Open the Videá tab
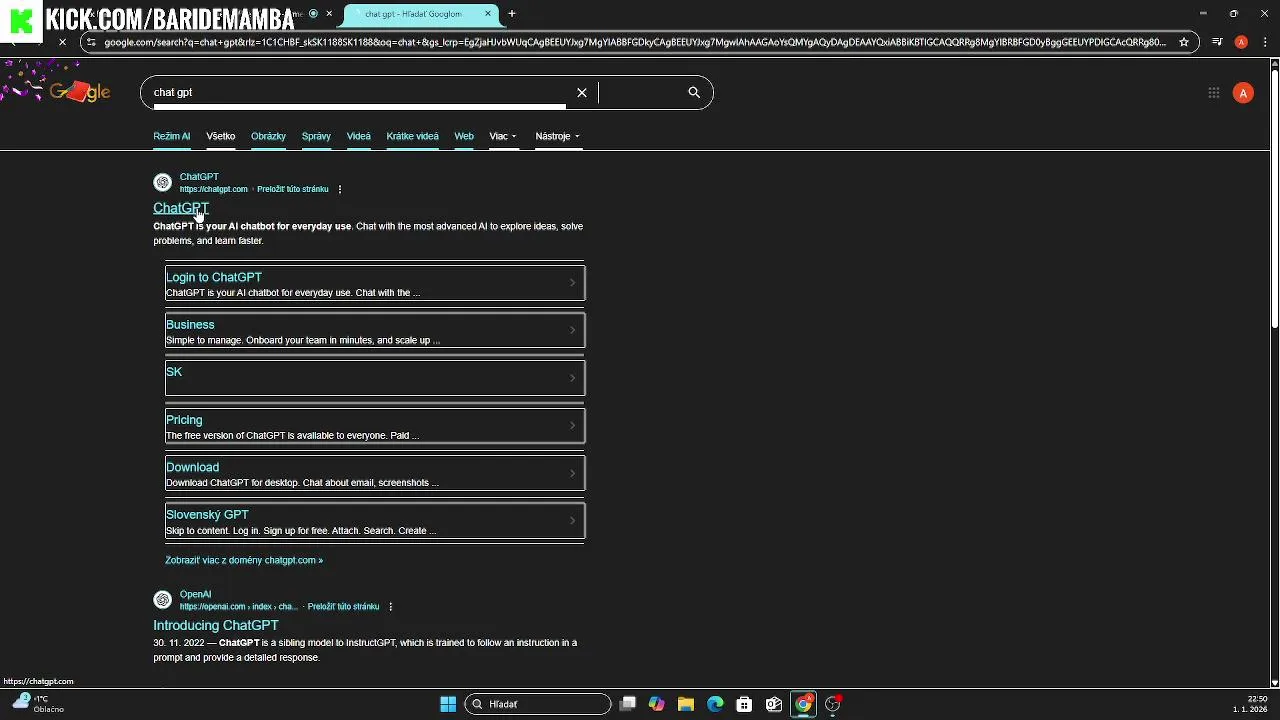 [x=358, y=136]
